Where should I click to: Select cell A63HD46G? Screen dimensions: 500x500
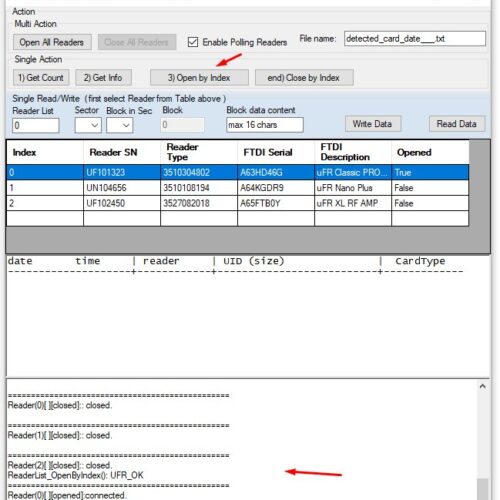(276, 172)
